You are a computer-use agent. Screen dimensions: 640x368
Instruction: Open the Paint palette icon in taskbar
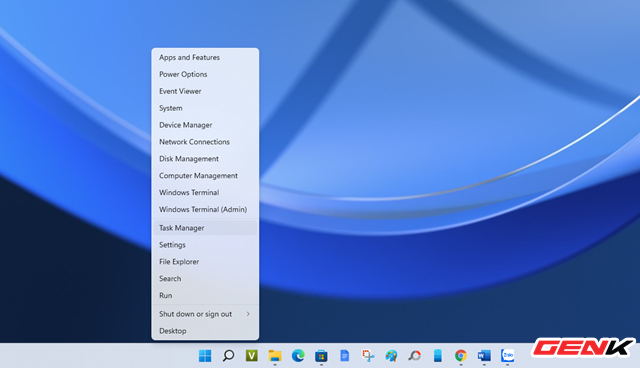[391, 356]
